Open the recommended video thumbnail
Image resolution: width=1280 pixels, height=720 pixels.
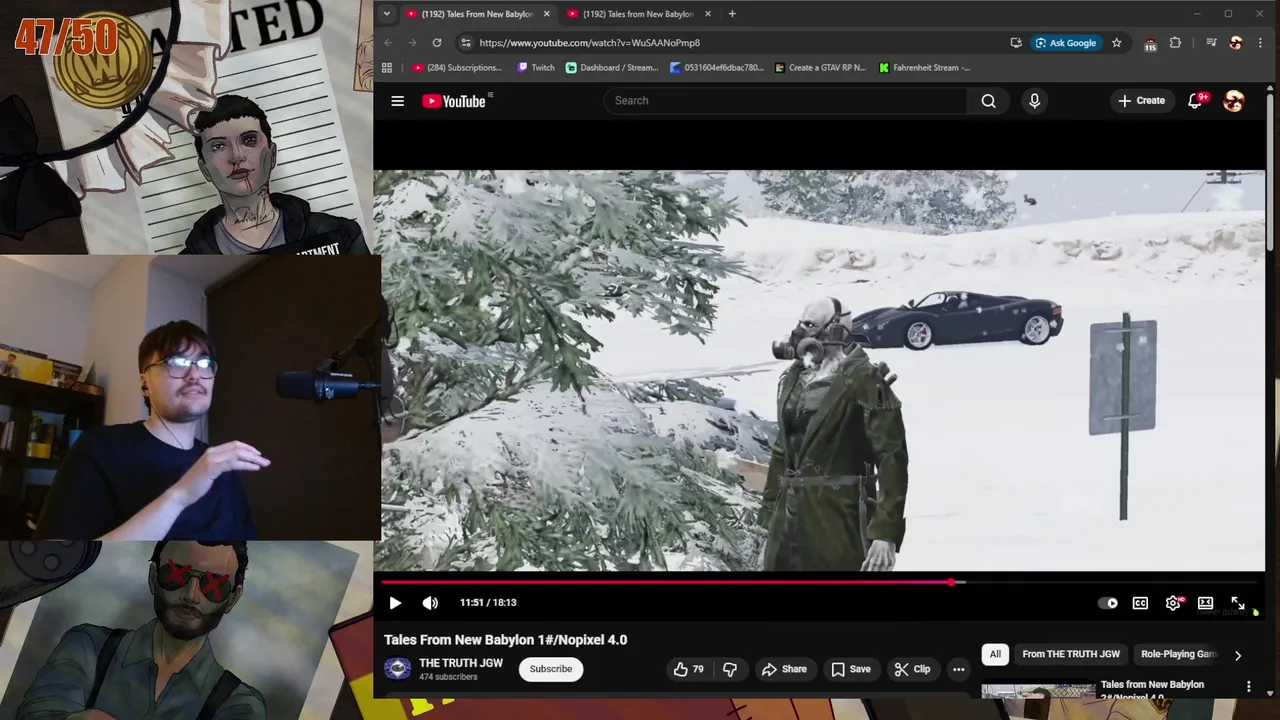click(x=1038, y=691)
